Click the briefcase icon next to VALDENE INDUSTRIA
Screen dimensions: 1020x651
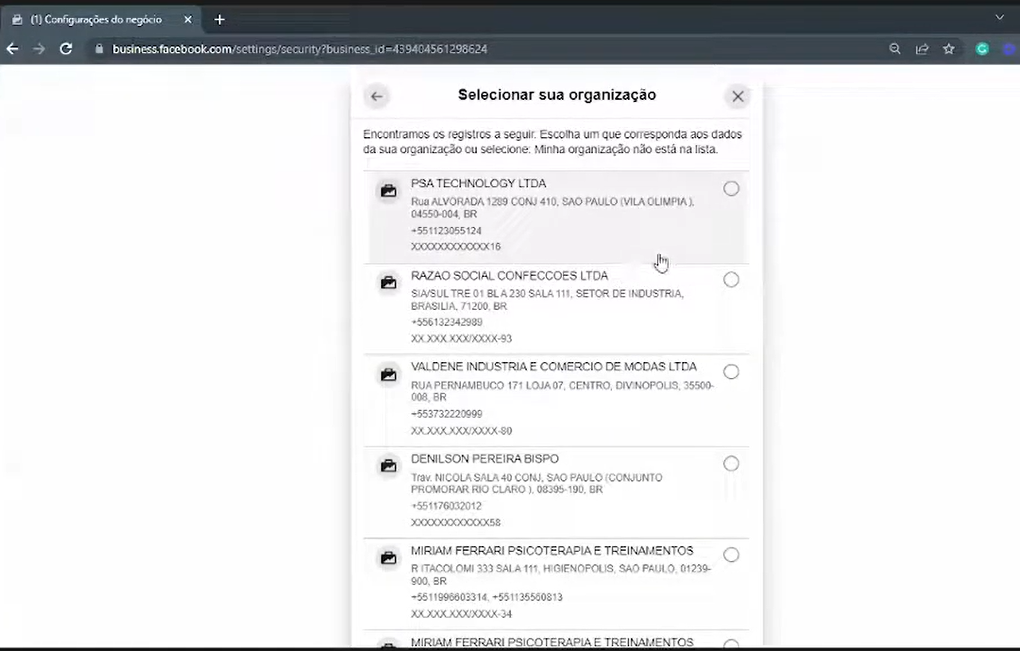(388, 375)
